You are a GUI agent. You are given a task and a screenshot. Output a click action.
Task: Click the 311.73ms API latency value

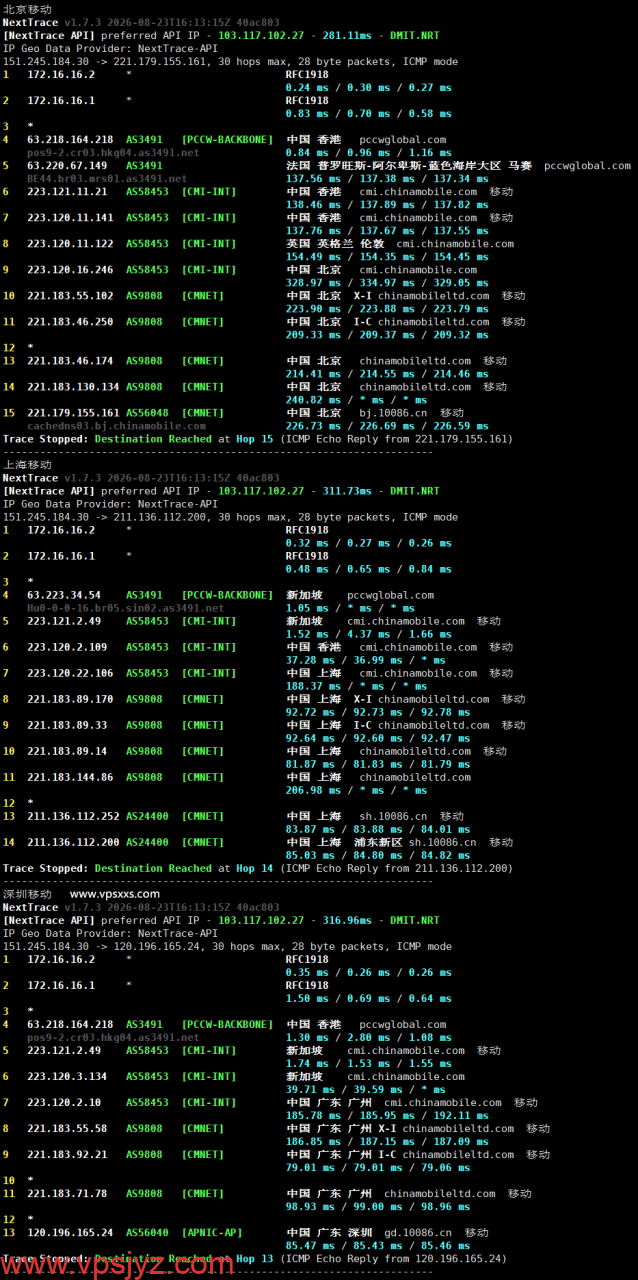[x=346, y=491]
